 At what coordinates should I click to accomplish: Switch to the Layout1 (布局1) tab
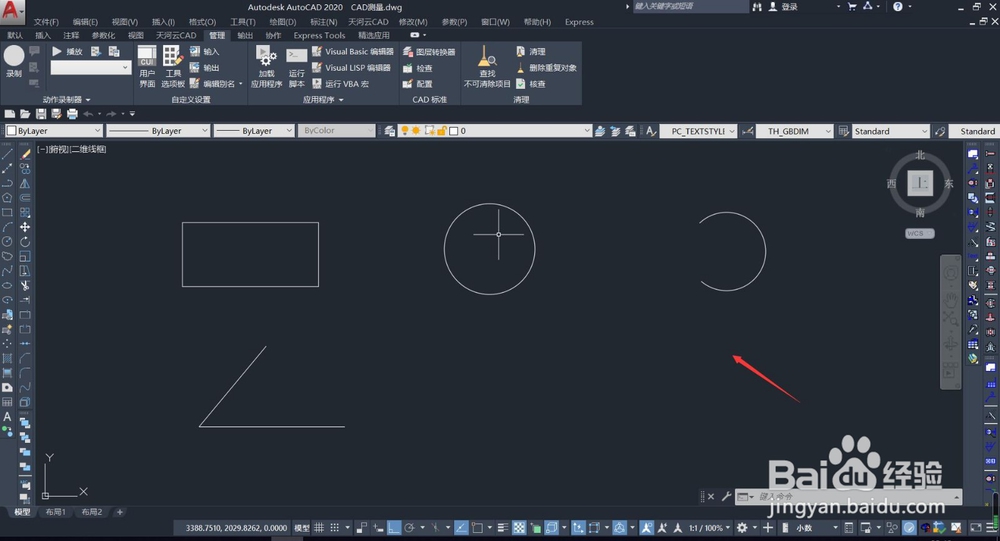55,512
